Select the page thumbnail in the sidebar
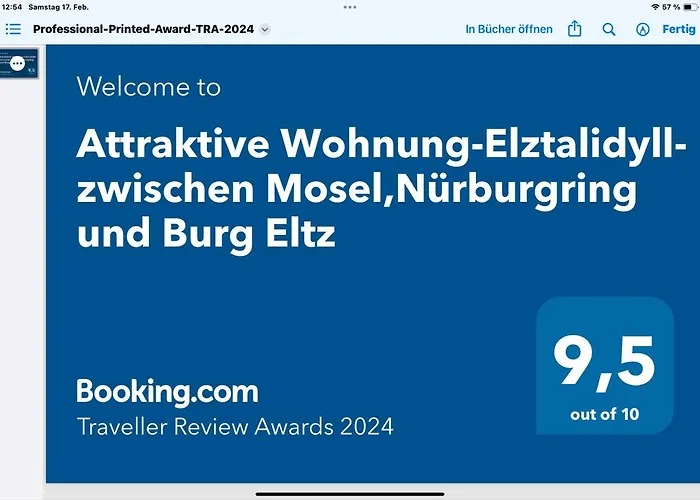700x500 pixels. [19, 63]
